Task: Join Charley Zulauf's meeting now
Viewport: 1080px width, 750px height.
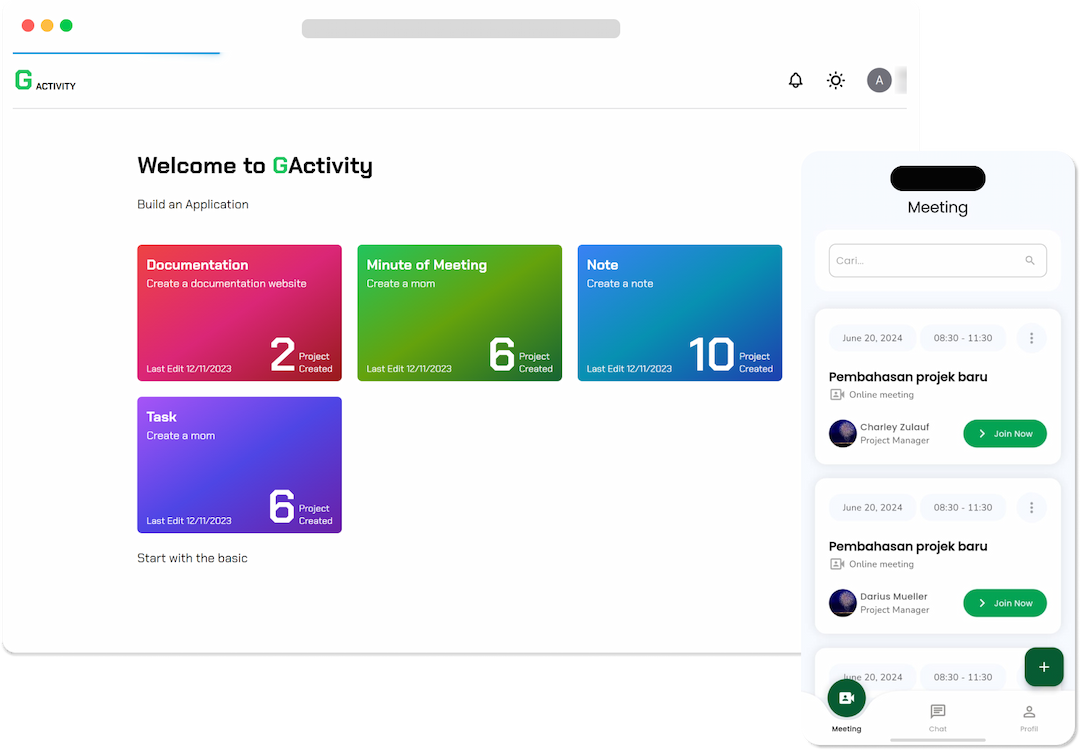Action: click(1004, 434)
